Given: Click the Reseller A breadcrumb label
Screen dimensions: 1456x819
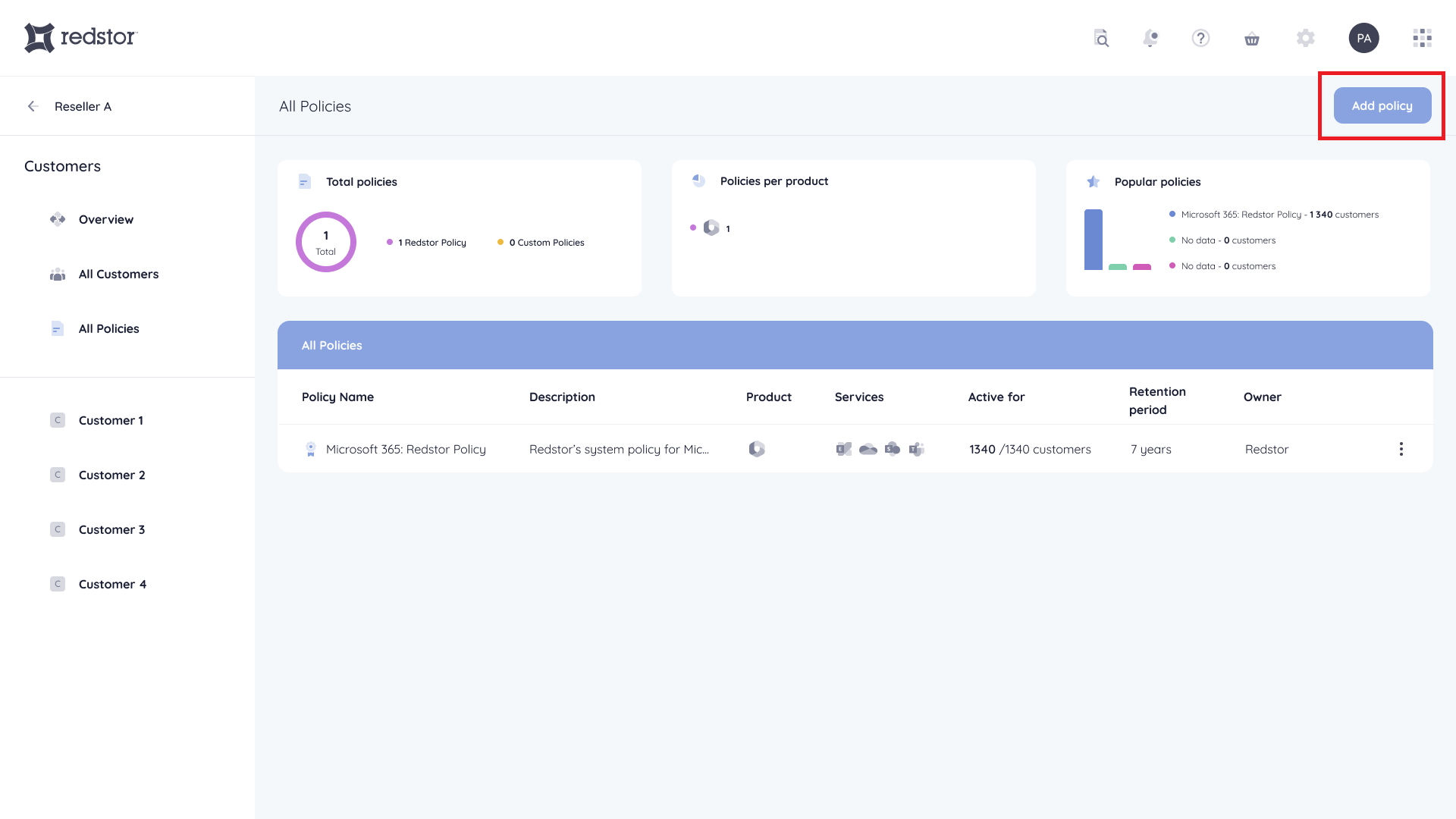Looking at the screenshot, I should (x=83, y=106).
